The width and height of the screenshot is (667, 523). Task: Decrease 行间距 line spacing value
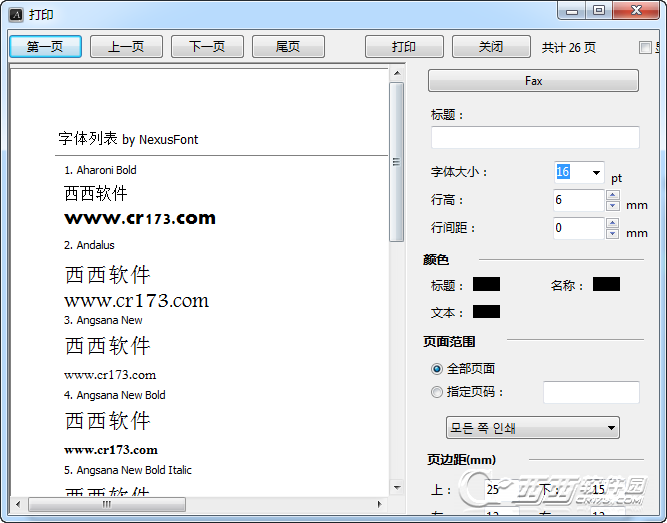coord(613,234)
